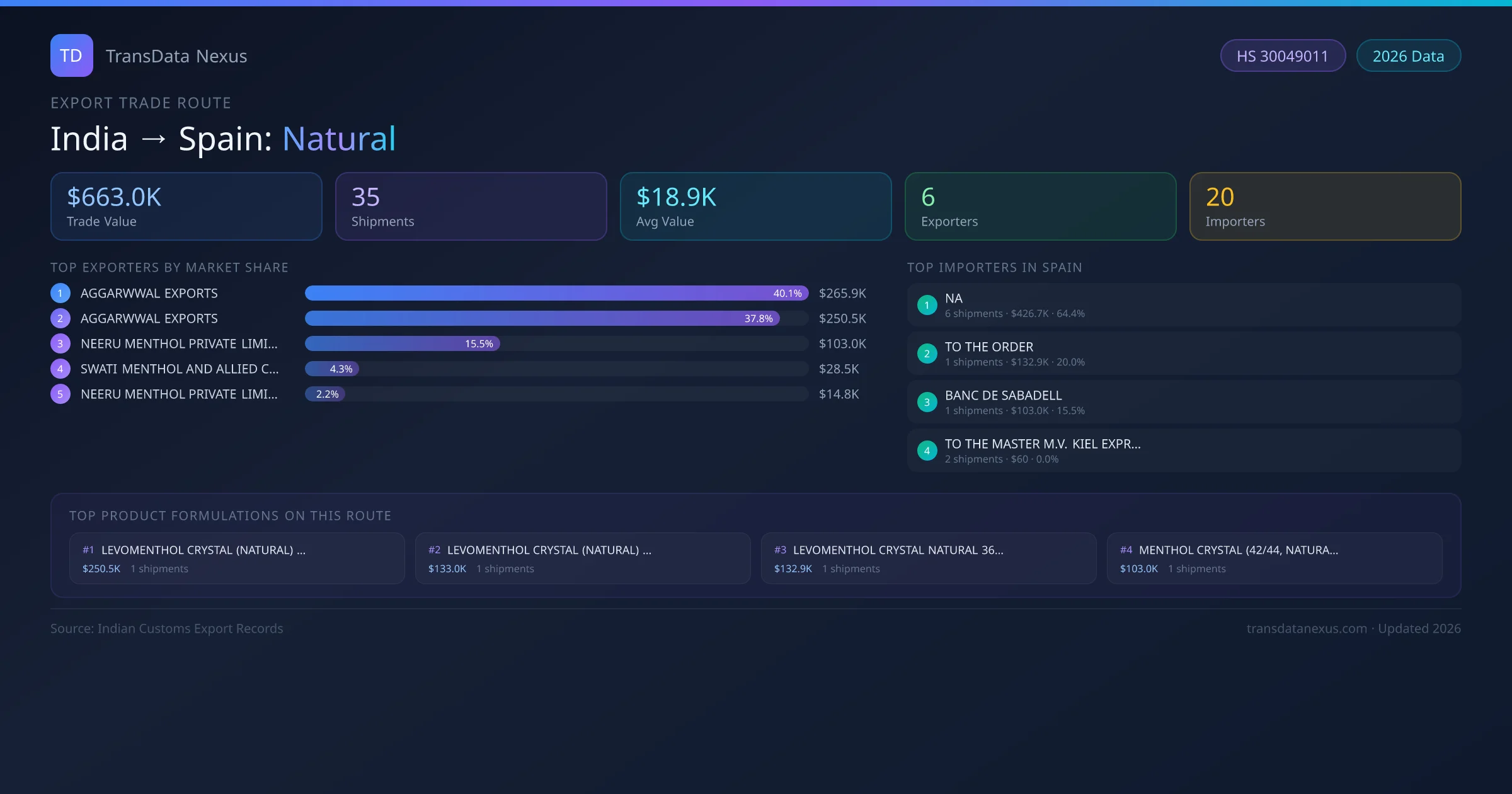Click the 40.1% market share bar
This screenshot has height=794, width=1512.
pos(556,293)
